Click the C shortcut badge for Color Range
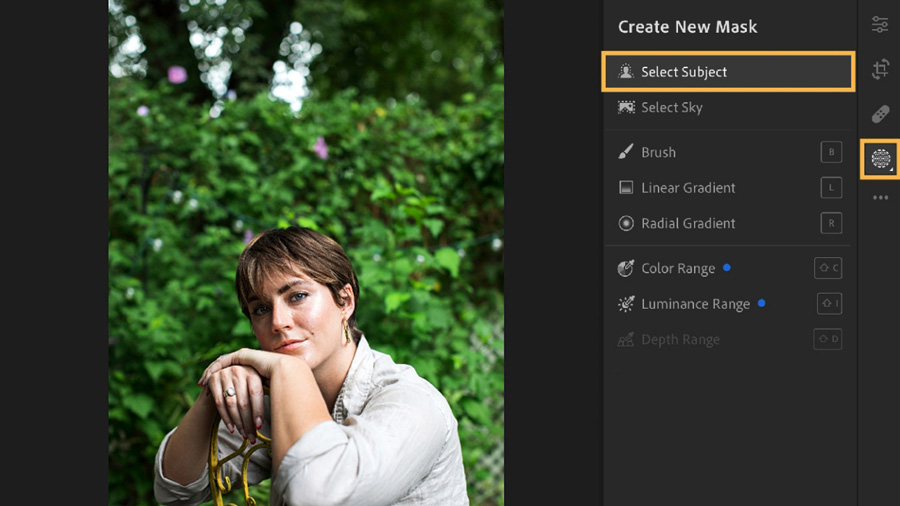Screen dimensions: 900x506 pos(828,268)
